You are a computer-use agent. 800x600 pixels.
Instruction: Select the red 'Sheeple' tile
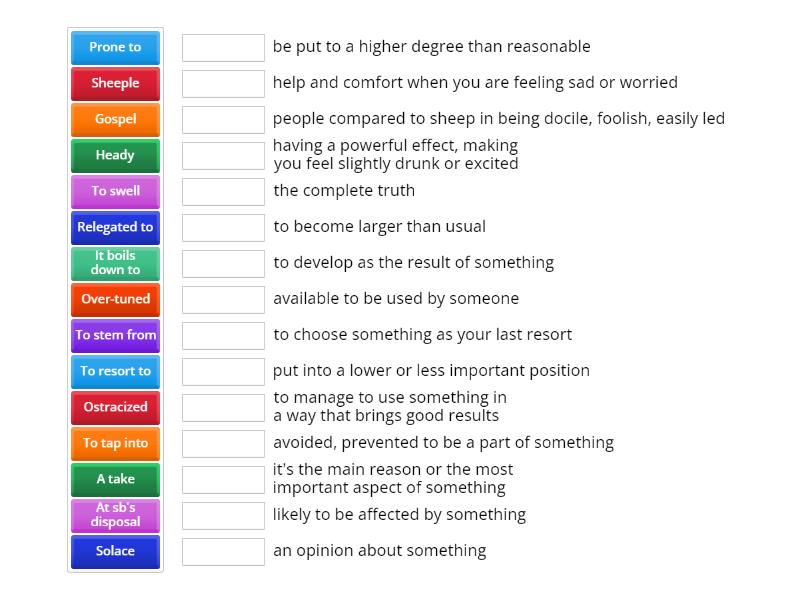(x=115, y=83)
